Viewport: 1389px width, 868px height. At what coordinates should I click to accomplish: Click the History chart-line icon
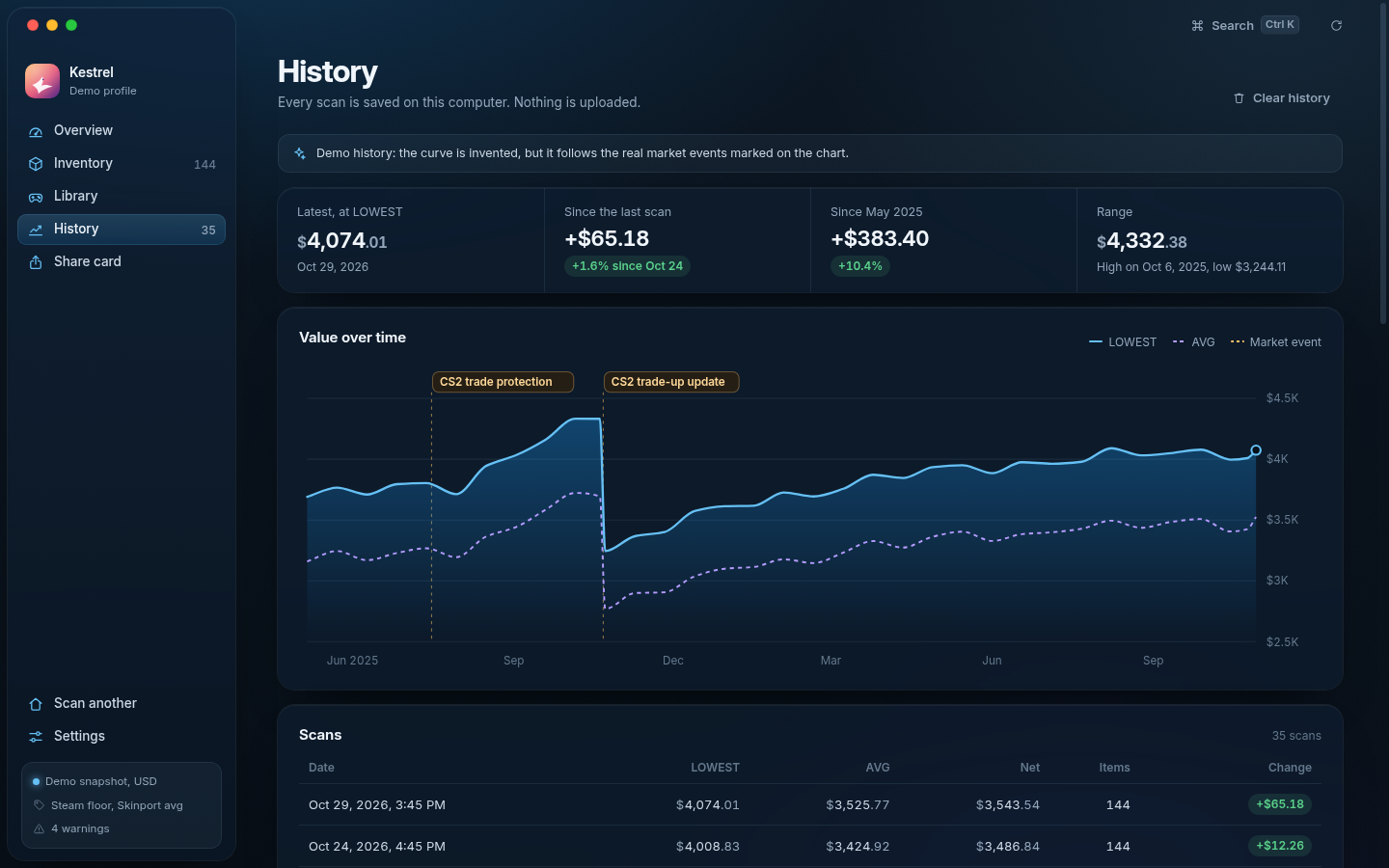[x=36, y=230]
